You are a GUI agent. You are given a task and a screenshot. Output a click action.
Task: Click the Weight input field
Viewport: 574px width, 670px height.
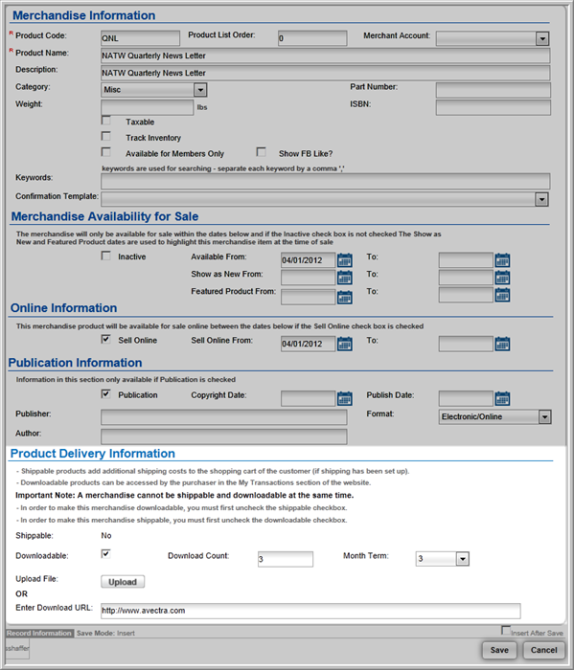point(147,107)
